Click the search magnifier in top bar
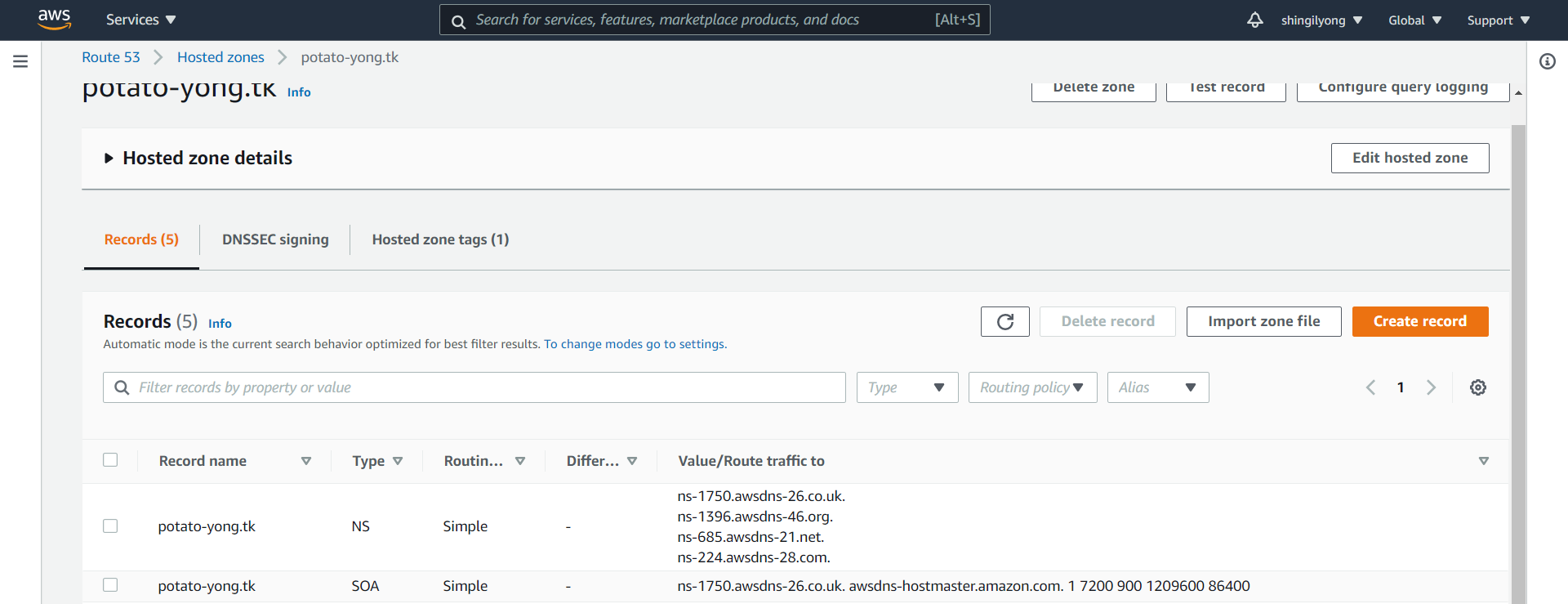1568x604 pixels. tap(459, 21)
